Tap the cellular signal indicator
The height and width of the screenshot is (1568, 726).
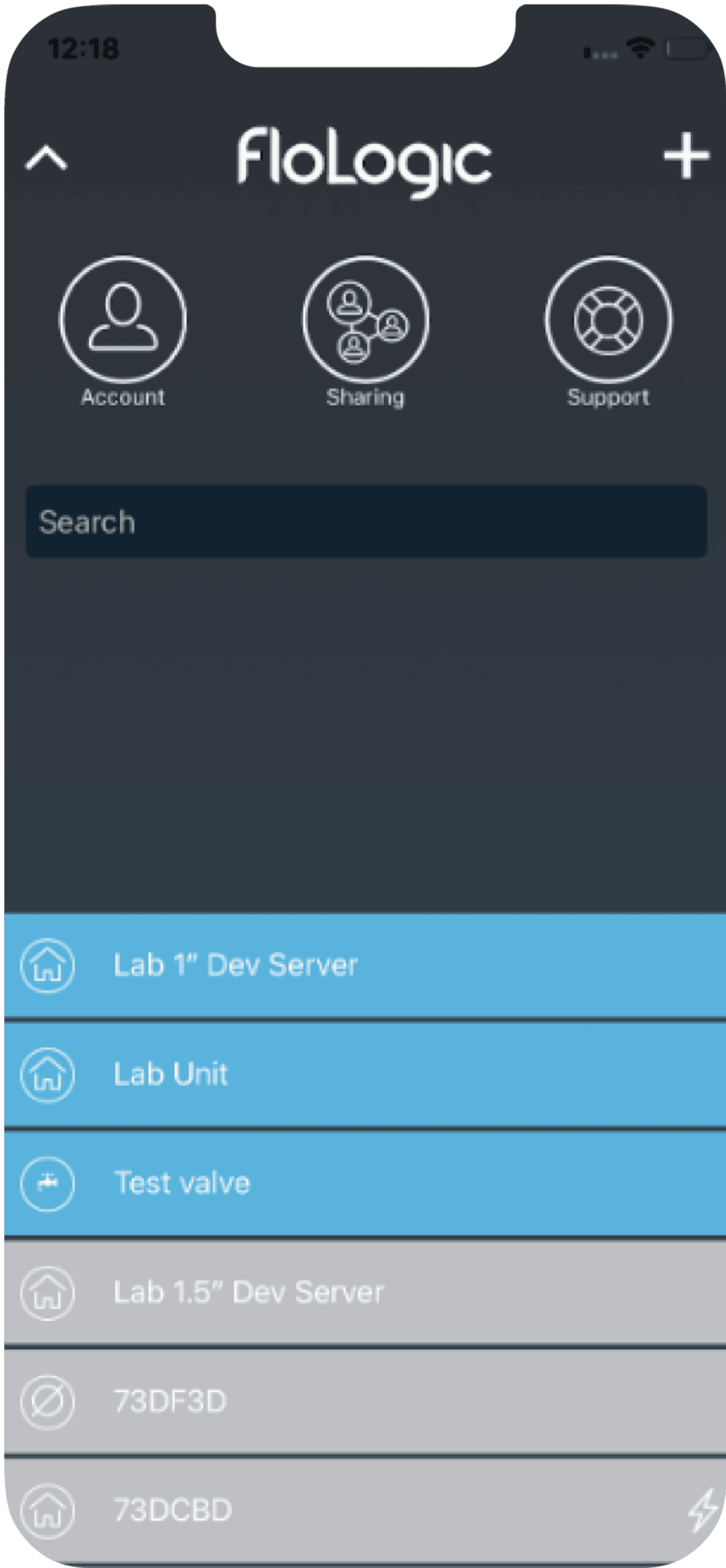601,53
